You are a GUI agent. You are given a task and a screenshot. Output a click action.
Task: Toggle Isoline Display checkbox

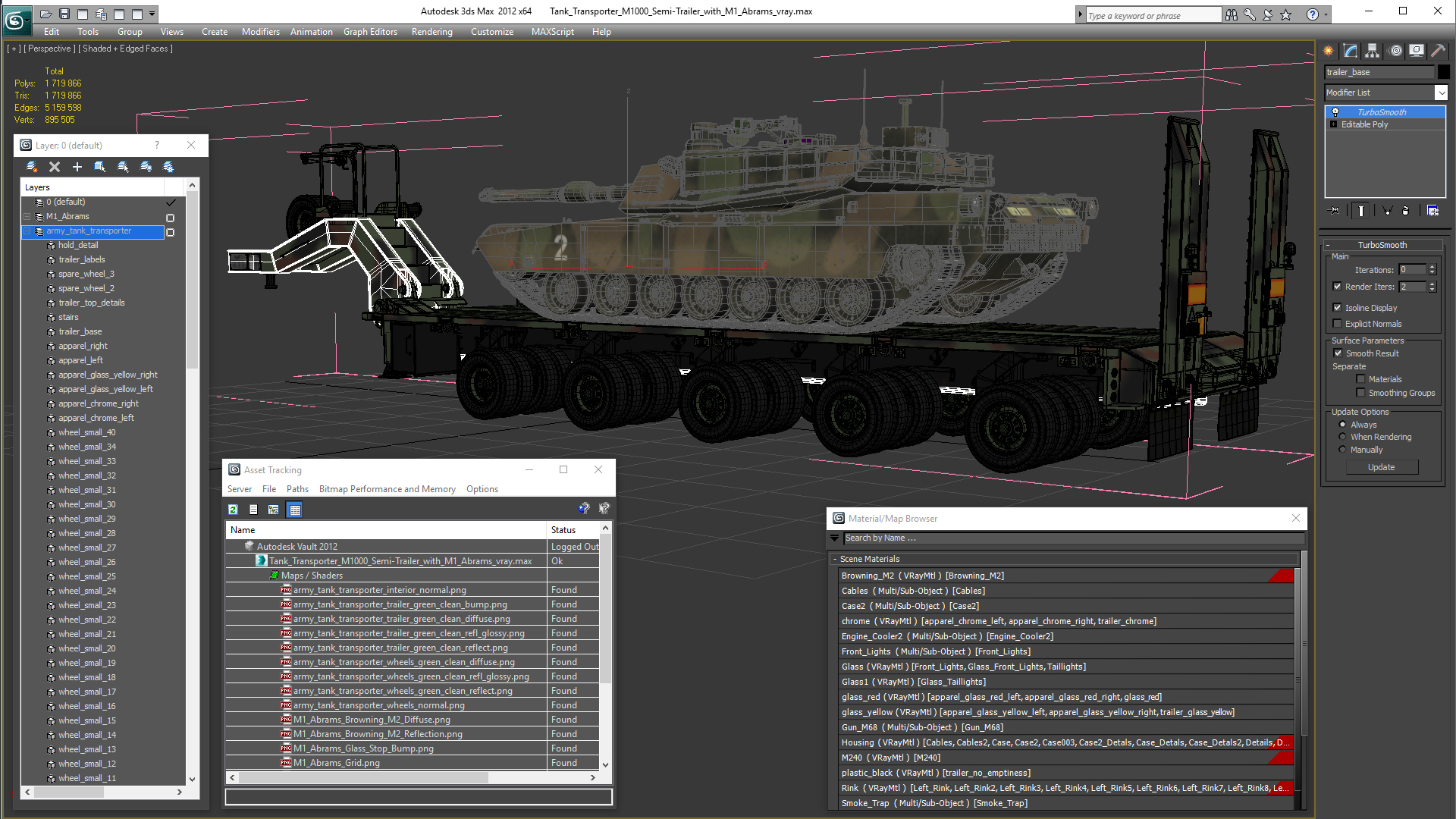tap(1338, 308)
